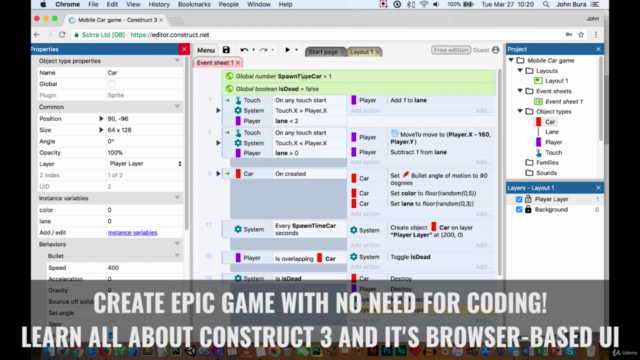
Task: Close the Properties panel
Action: (184, 49)
